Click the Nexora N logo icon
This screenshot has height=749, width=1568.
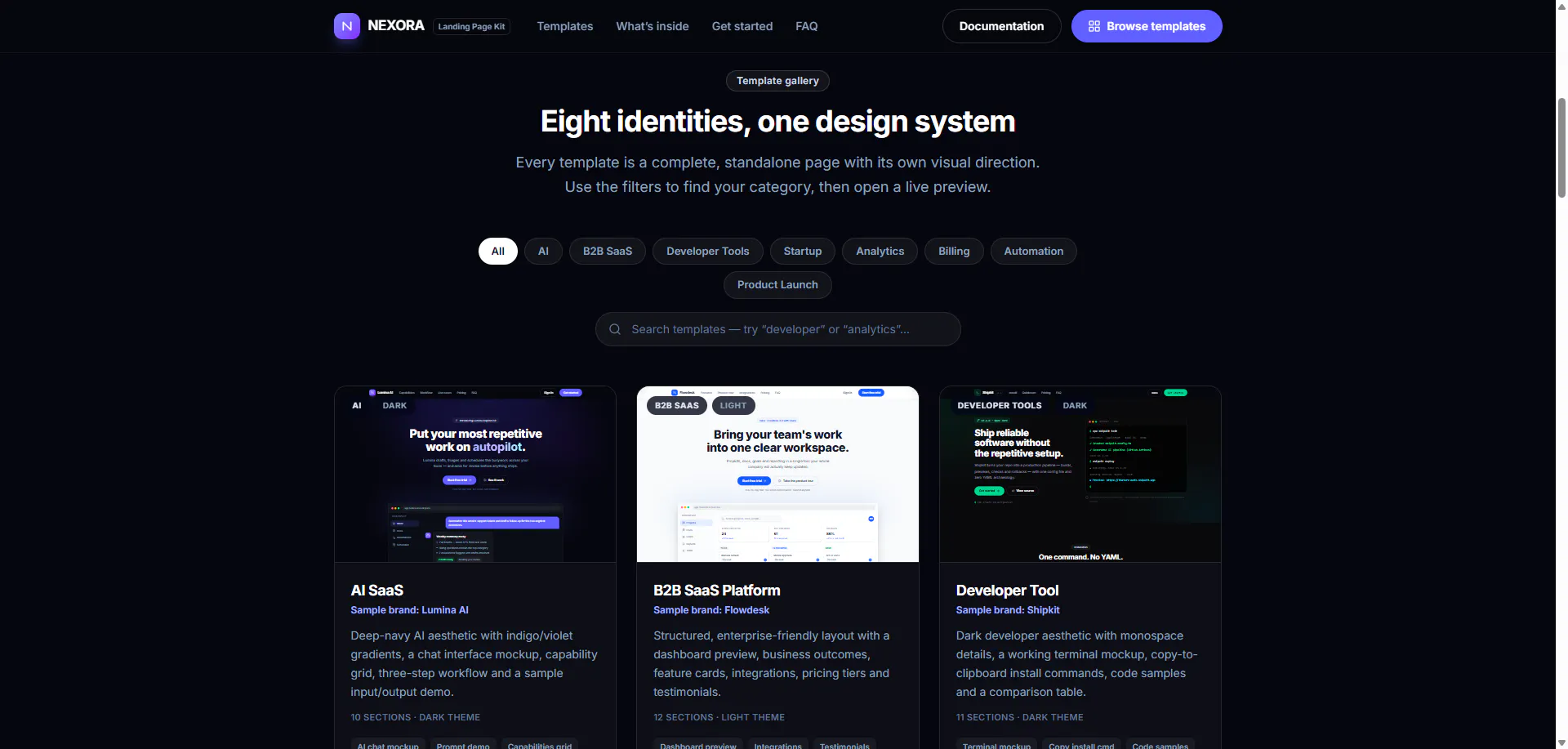point(347,26)
